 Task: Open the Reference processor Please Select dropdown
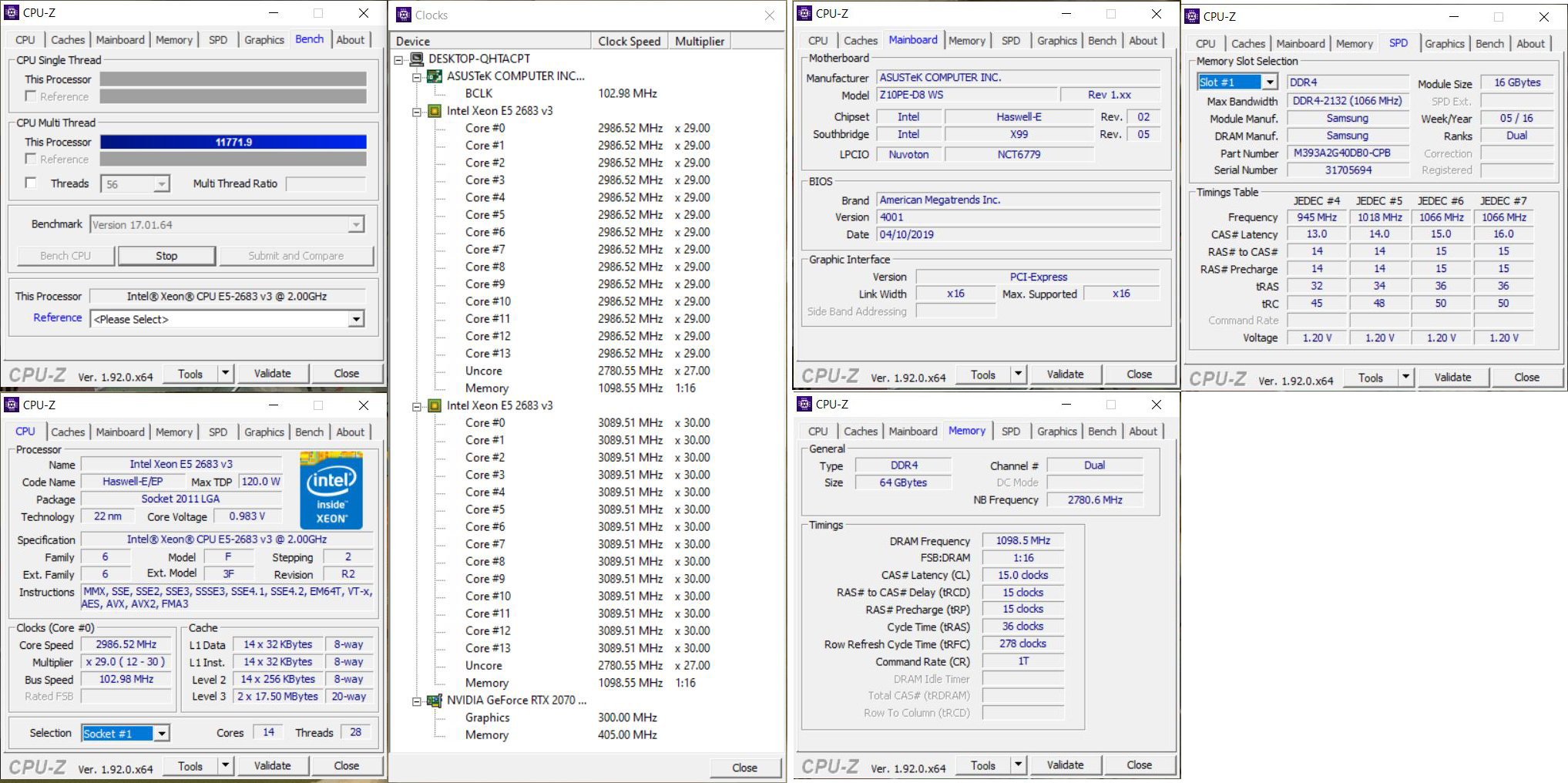click(x=356, y=319)
